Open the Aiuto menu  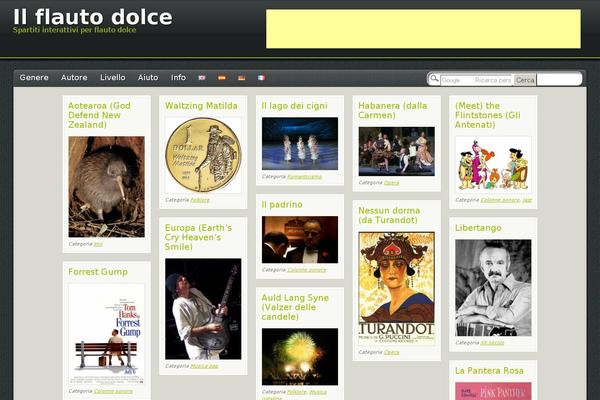pos(148,77)
